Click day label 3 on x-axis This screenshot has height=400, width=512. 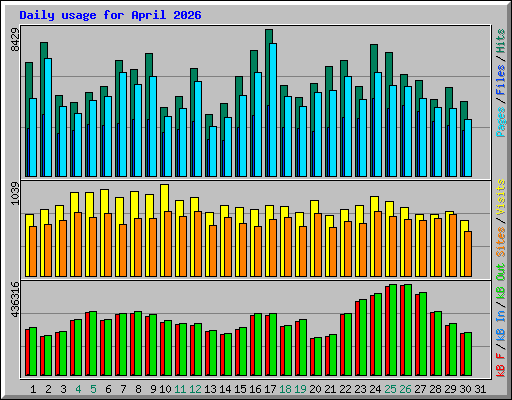click(x=63, y=389)
